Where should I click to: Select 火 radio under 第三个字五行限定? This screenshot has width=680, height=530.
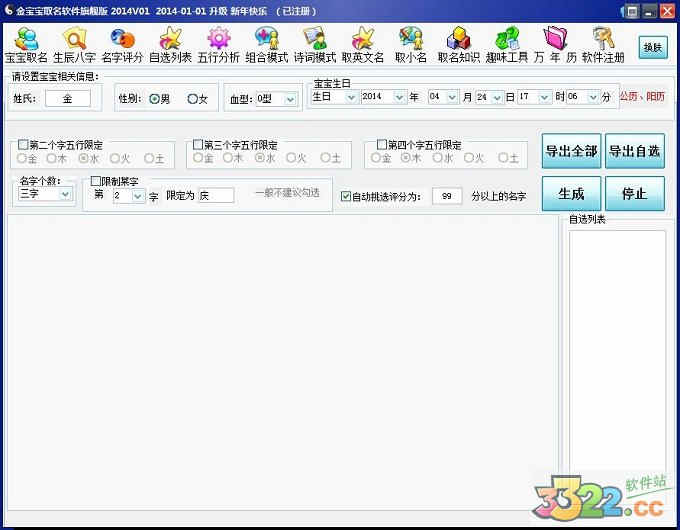click(291, 157)
